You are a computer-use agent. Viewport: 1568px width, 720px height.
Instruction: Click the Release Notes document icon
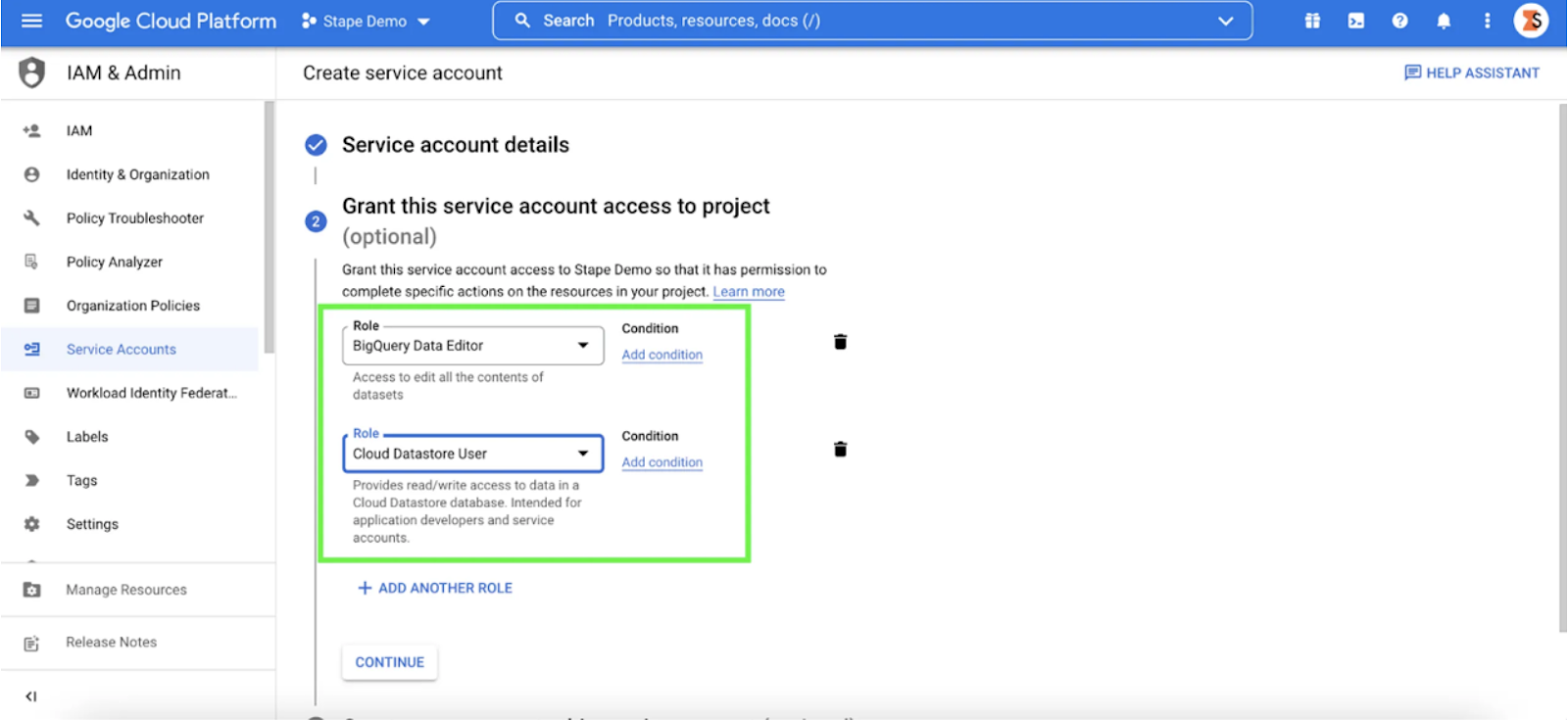tap(31, 644)
